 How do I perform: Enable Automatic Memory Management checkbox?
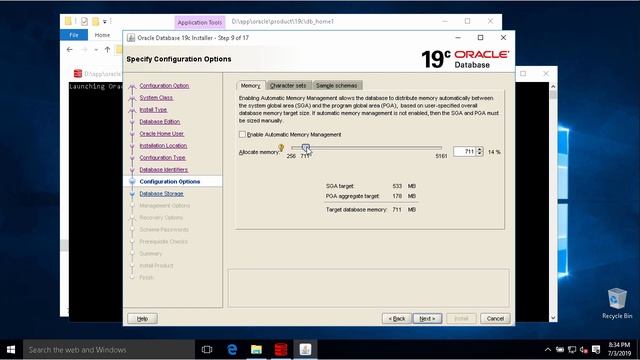click(x=242, y=134)
